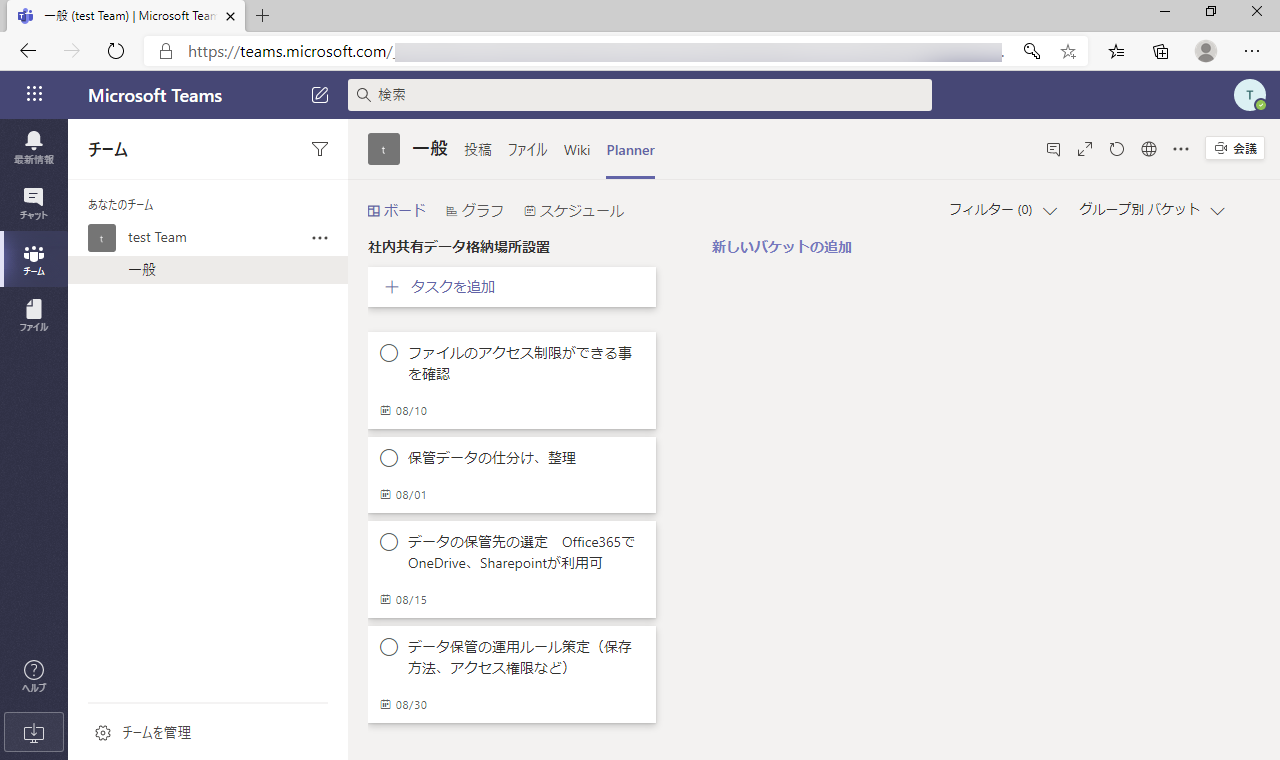Image resolution: width=1280 pixels, height=760 pixels.
Task: Add this page to favorites star
Action: pos(1068,51)
